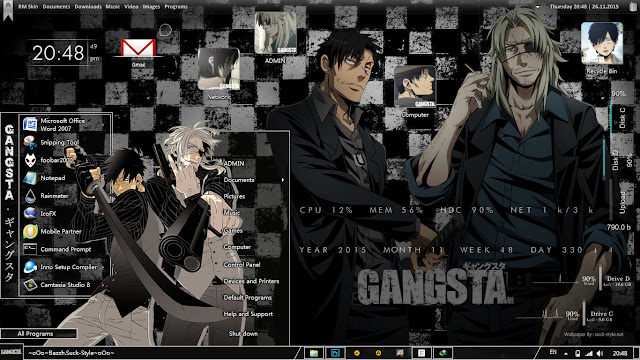The image size is (640, 360).
Task: Open the Gmail icon on the desktop
Action: pyautogui.click(x=138, y=49)
